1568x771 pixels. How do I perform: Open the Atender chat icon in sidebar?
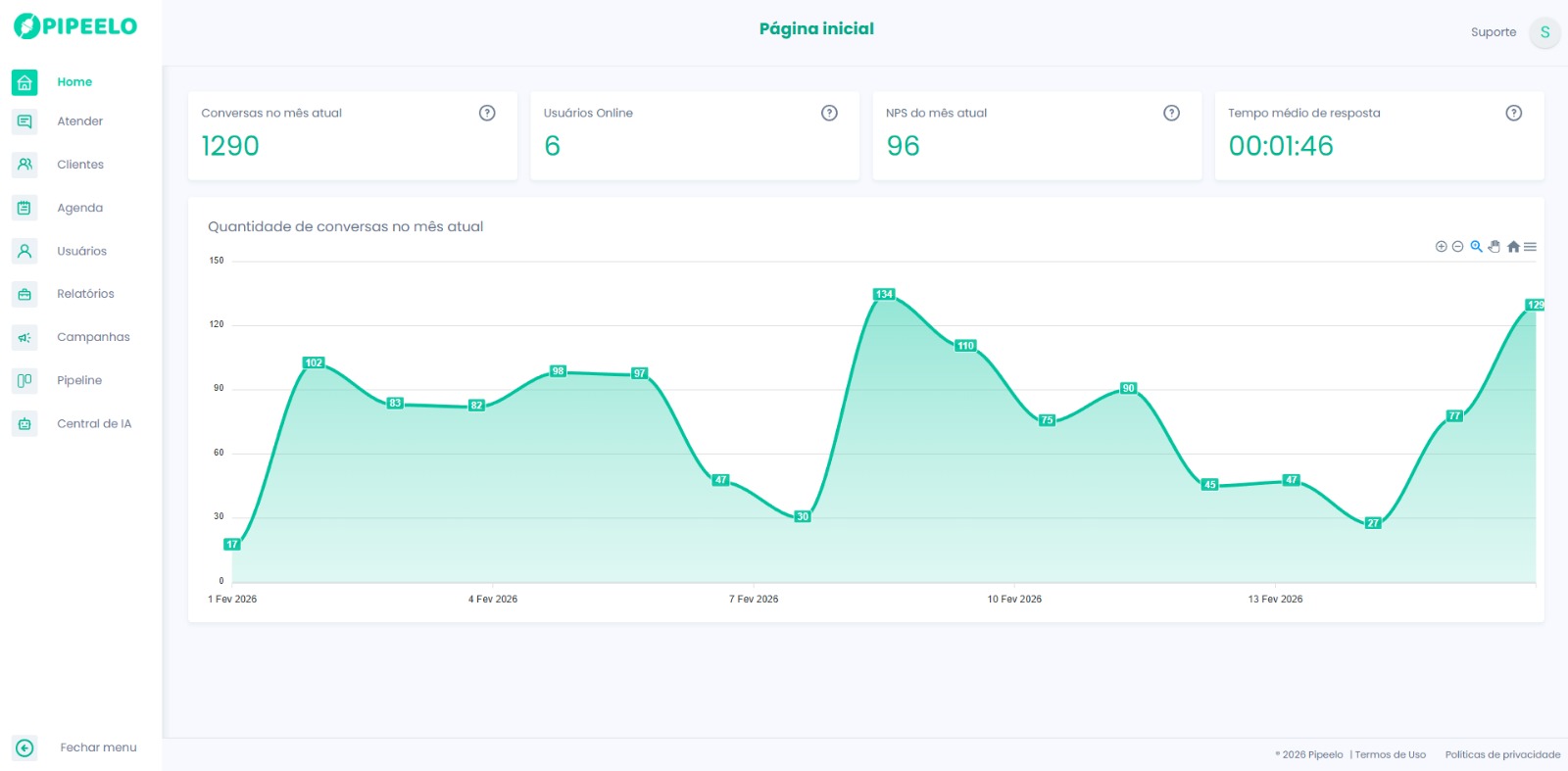point(24,121)
